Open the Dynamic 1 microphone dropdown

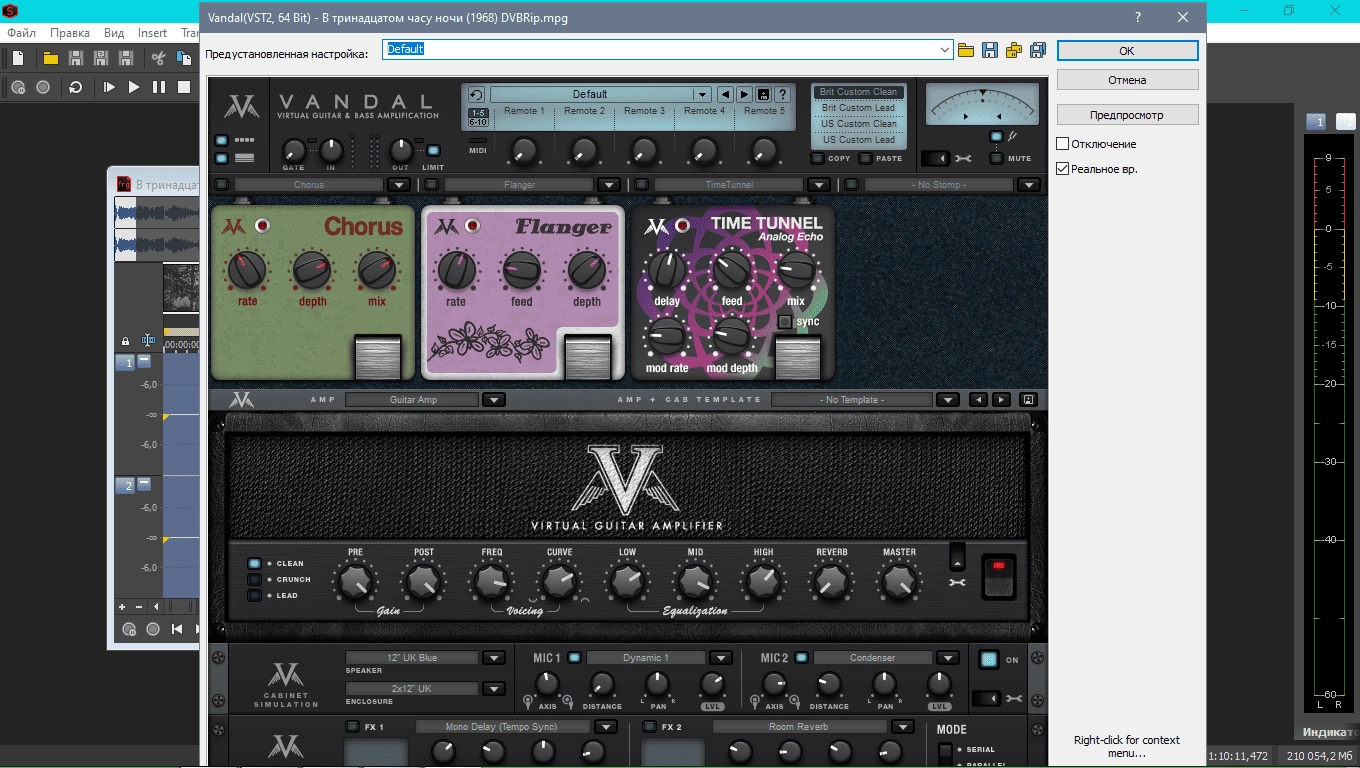coord(721,658)
